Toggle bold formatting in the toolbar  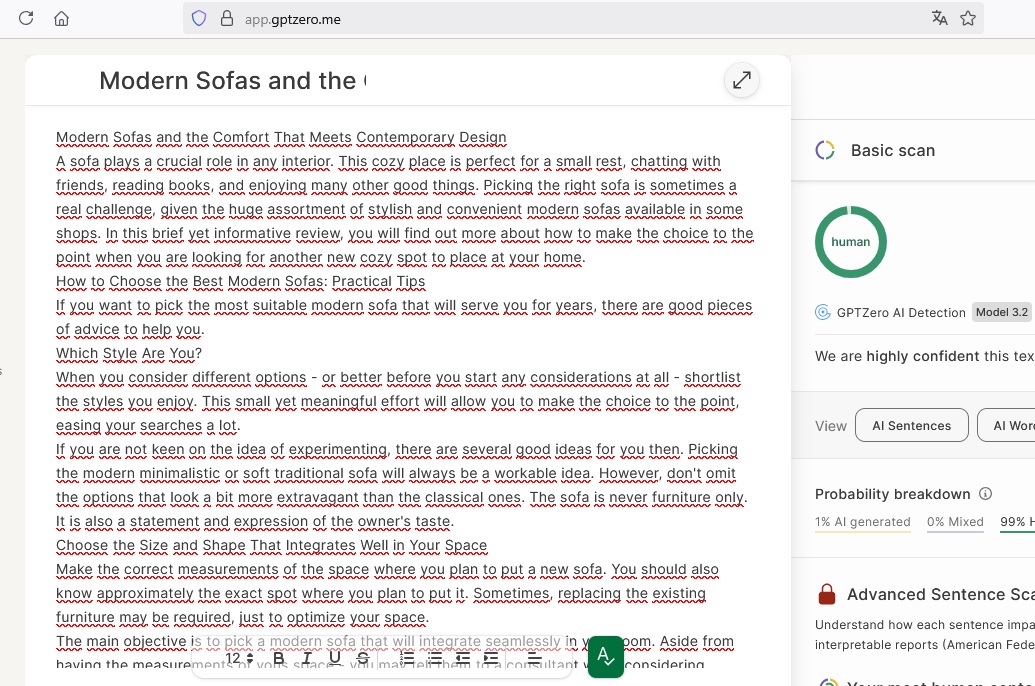279,658
